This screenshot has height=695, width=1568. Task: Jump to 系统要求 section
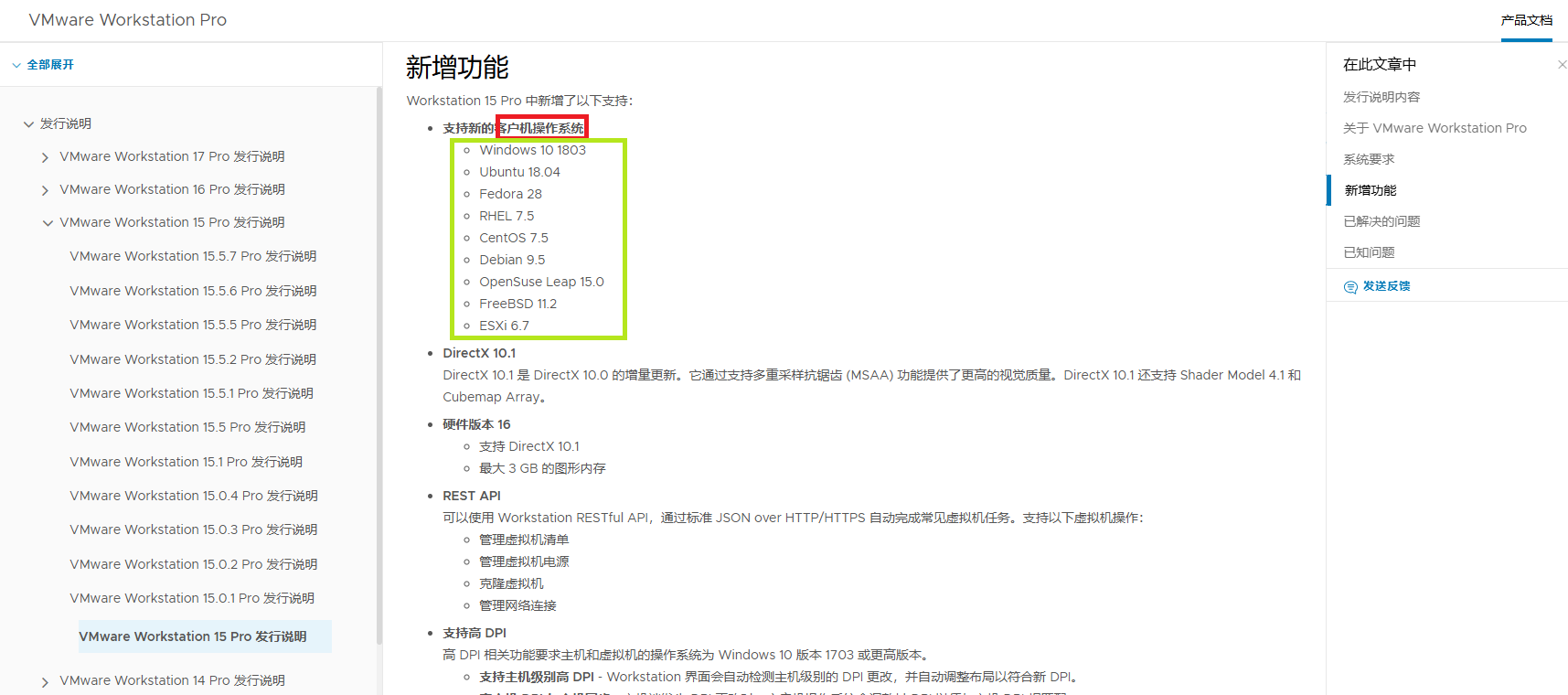click(1369, 159)
